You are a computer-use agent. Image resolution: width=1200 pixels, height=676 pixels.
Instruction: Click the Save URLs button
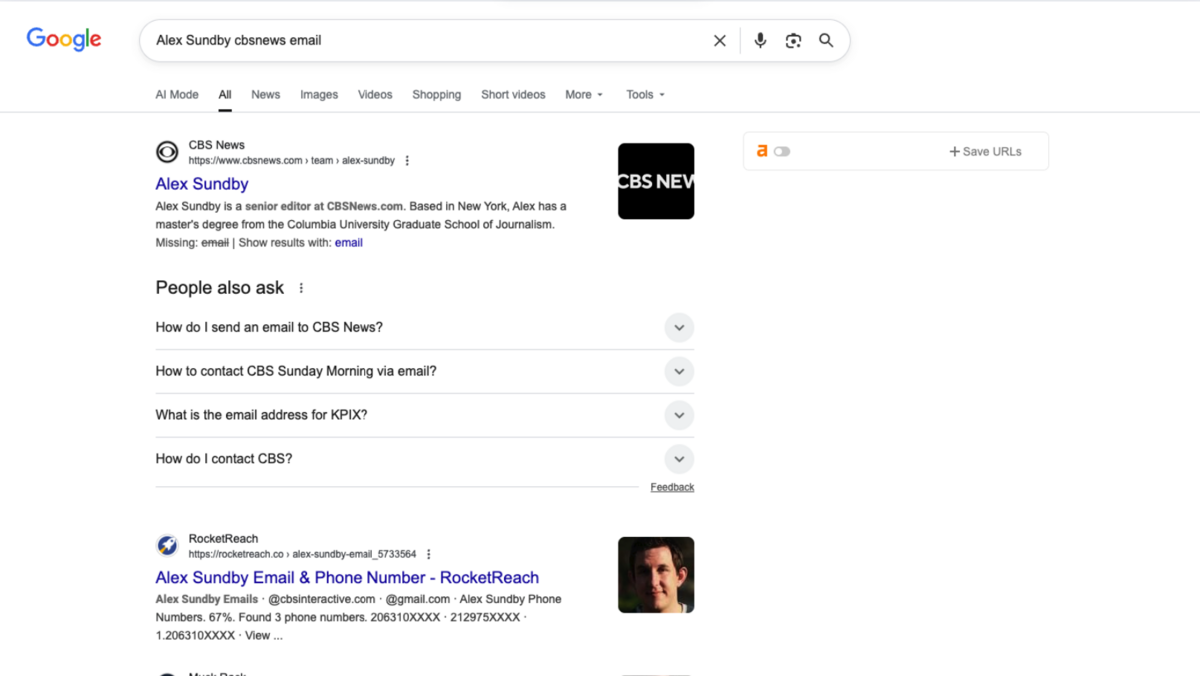pyautogui.click(x=985, y=152)
